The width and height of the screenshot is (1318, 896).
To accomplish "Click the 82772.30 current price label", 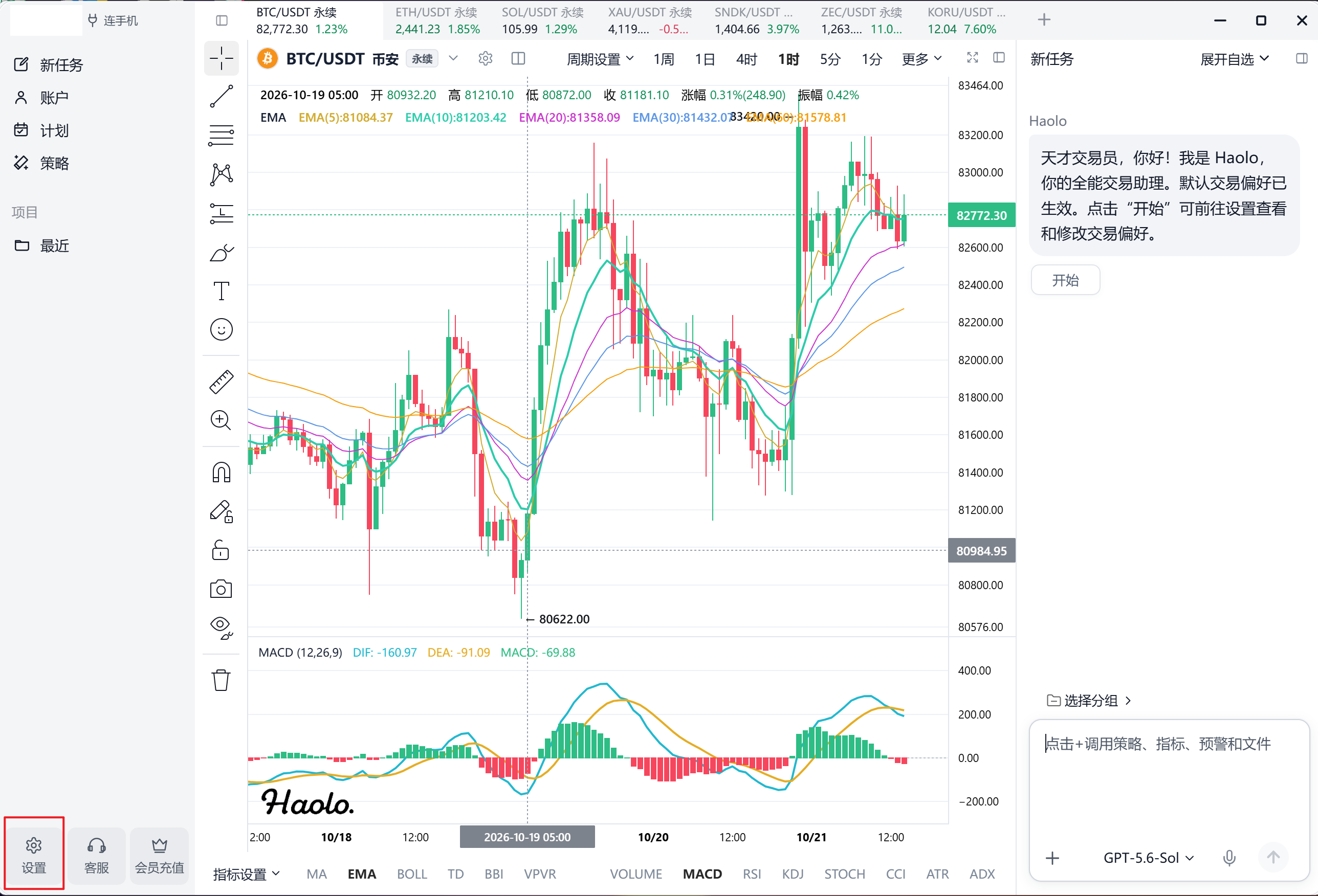I will pyautogui.click(x=981, y=215).
